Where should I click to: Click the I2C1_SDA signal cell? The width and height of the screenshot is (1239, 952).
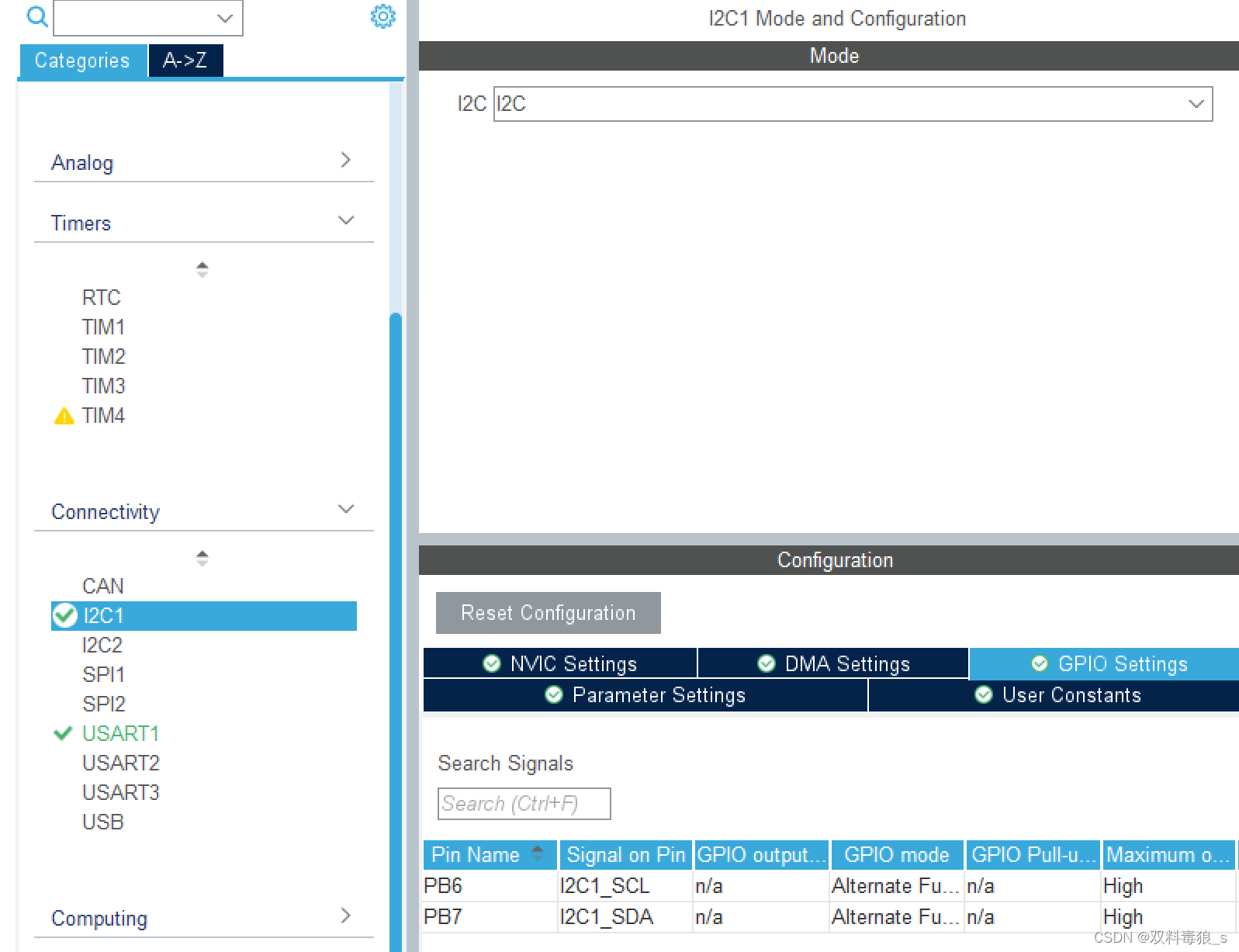coord(625,917)
